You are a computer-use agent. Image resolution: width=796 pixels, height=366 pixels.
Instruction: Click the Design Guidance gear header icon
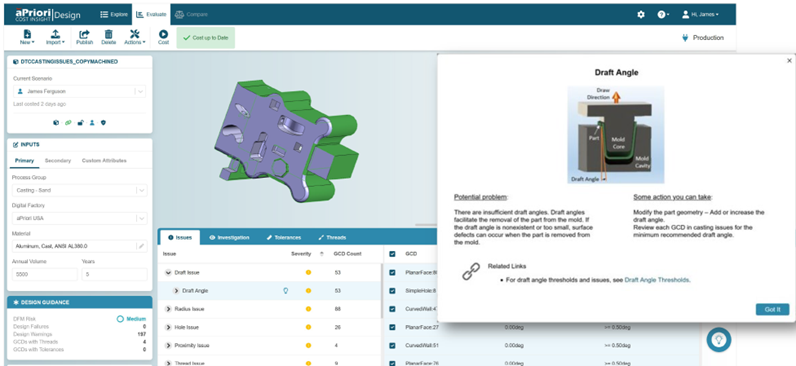coord(16,303)
